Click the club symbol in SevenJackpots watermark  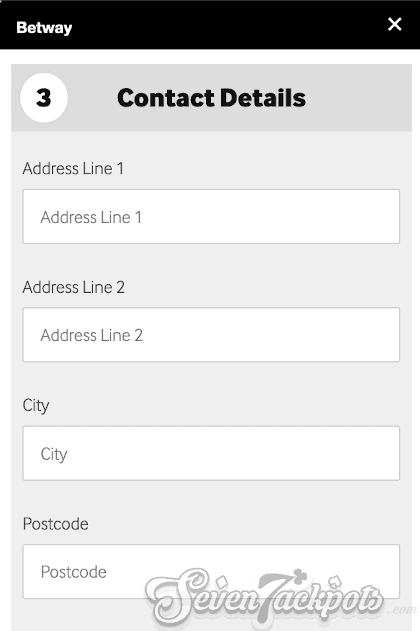[300, 575]
